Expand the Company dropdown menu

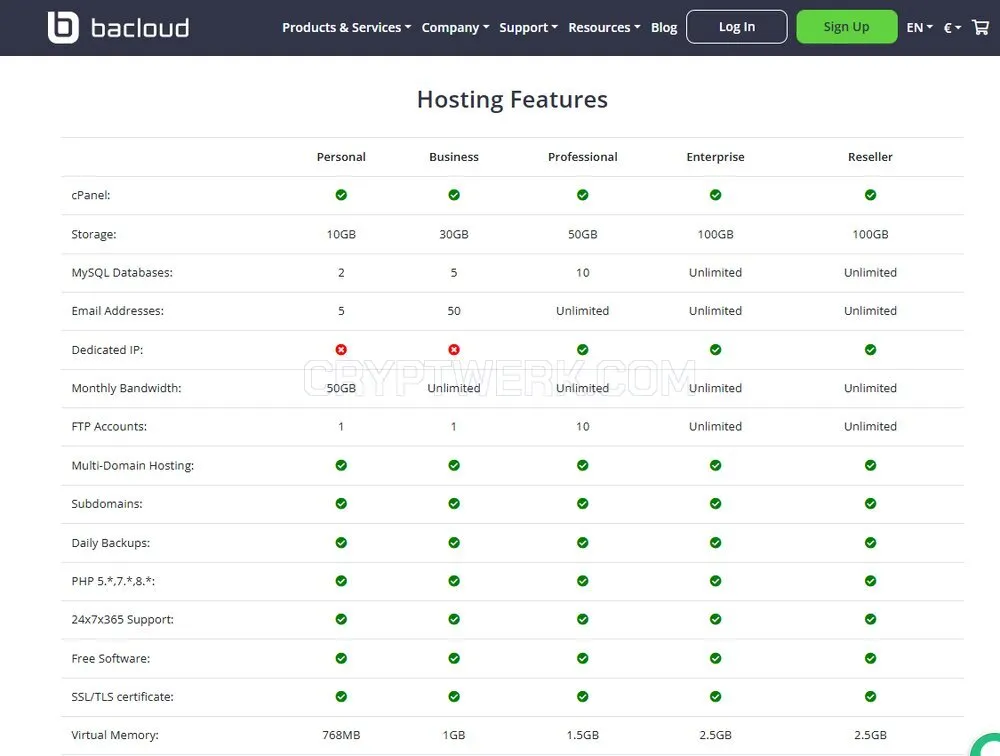455,27
